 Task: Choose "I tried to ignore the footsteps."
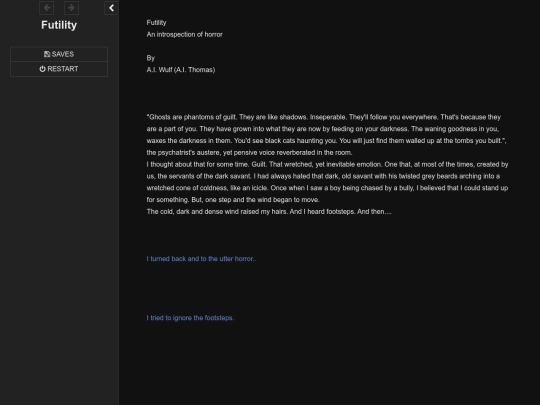click(190, 318)
